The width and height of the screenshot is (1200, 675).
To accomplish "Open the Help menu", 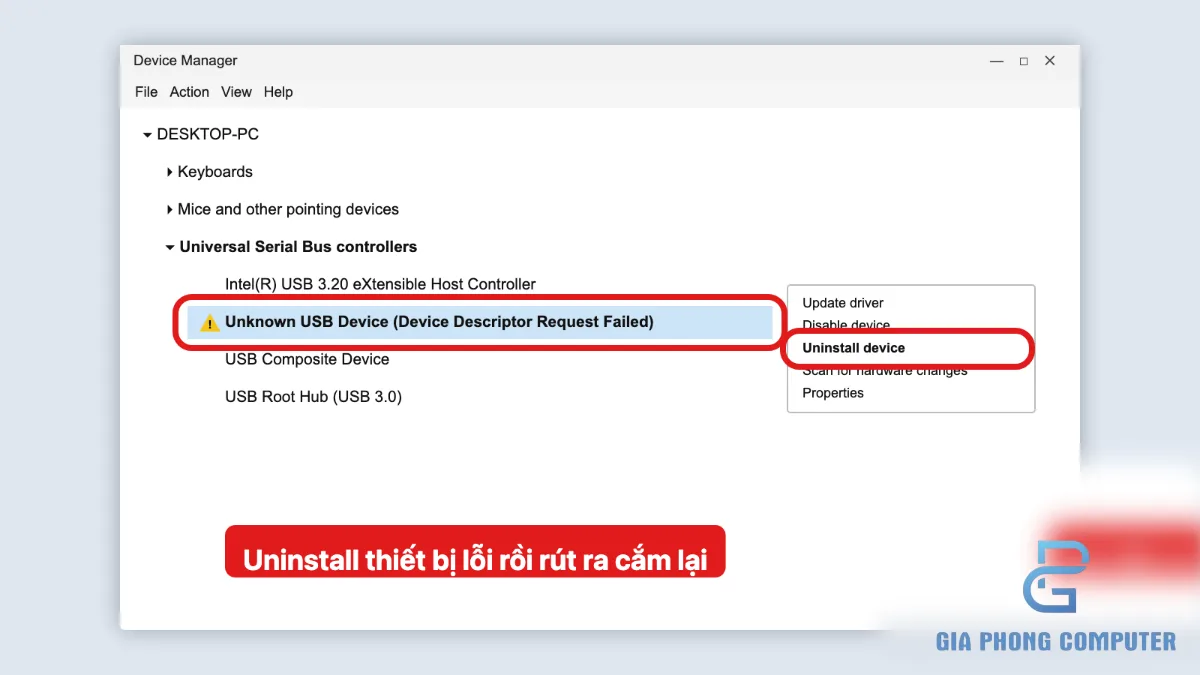I will [x=278, y=92].
